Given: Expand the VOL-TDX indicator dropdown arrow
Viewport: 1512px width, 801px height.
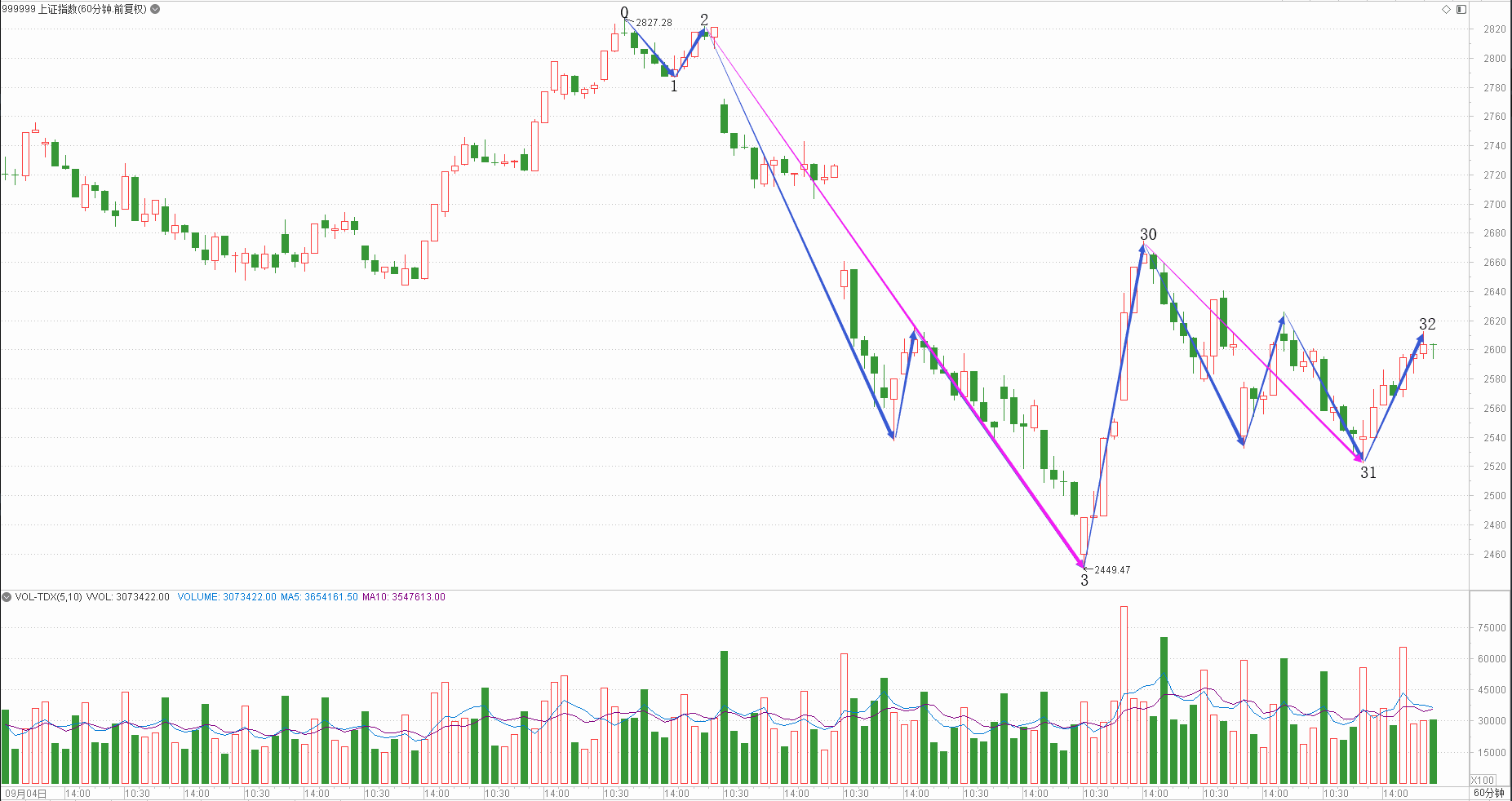Looking at the screenshot, I should [x=7, y=597].
